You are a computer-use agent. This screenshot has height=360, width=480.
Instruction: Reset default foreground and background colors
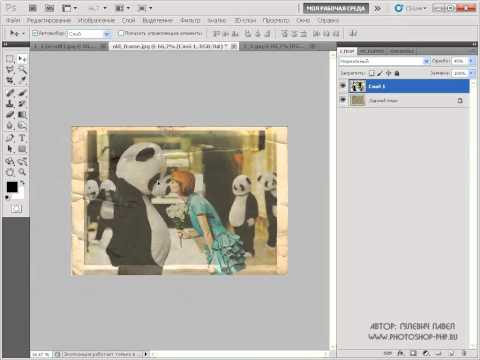click(7, 197)
